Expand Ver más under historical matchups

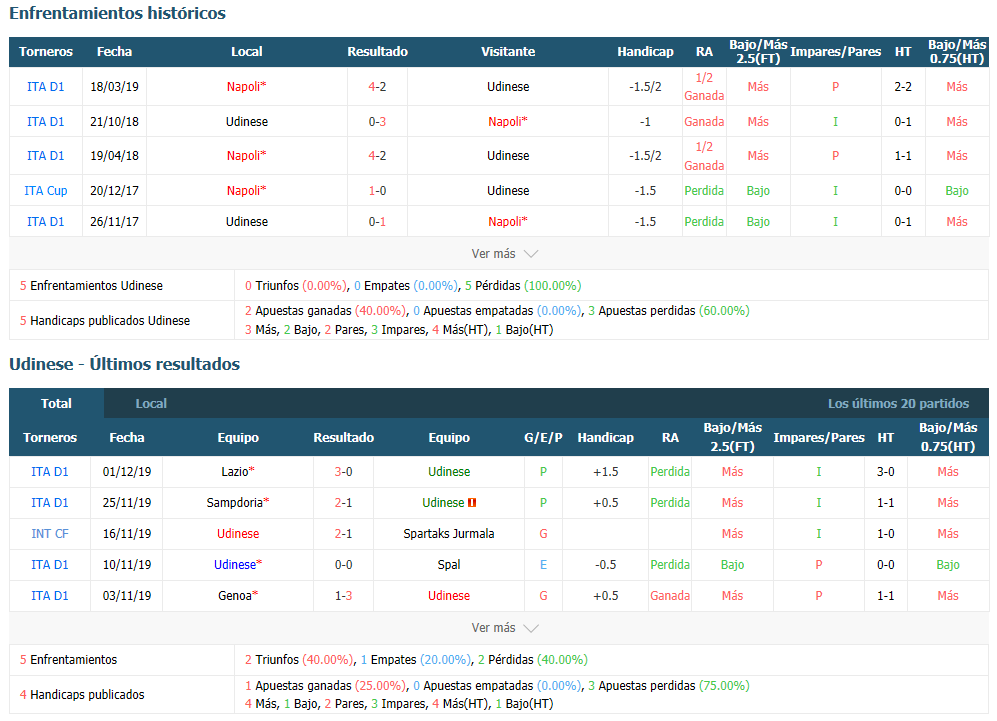tap(504, 254)
